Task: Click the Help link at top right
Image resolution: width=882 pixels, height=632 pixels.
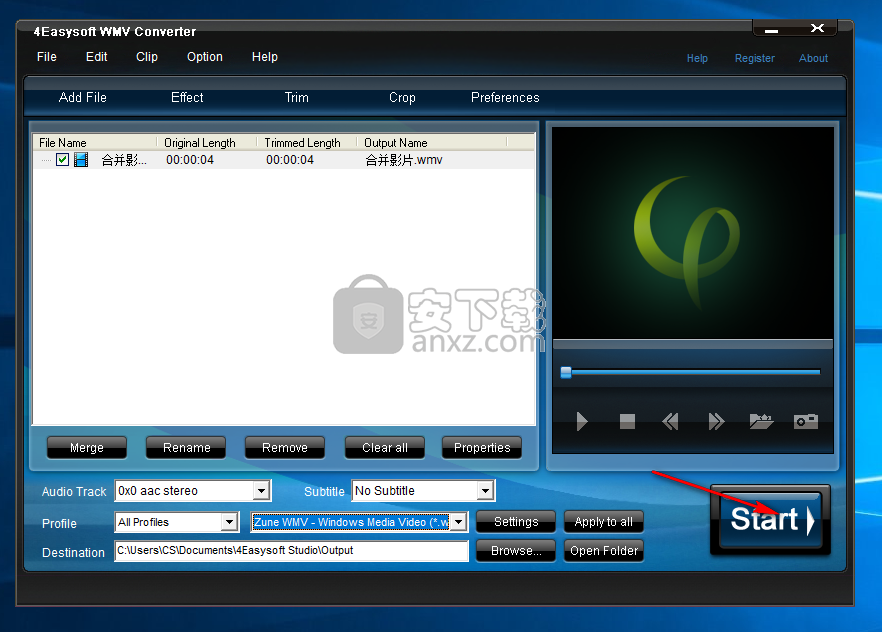Action: point(697,58)
